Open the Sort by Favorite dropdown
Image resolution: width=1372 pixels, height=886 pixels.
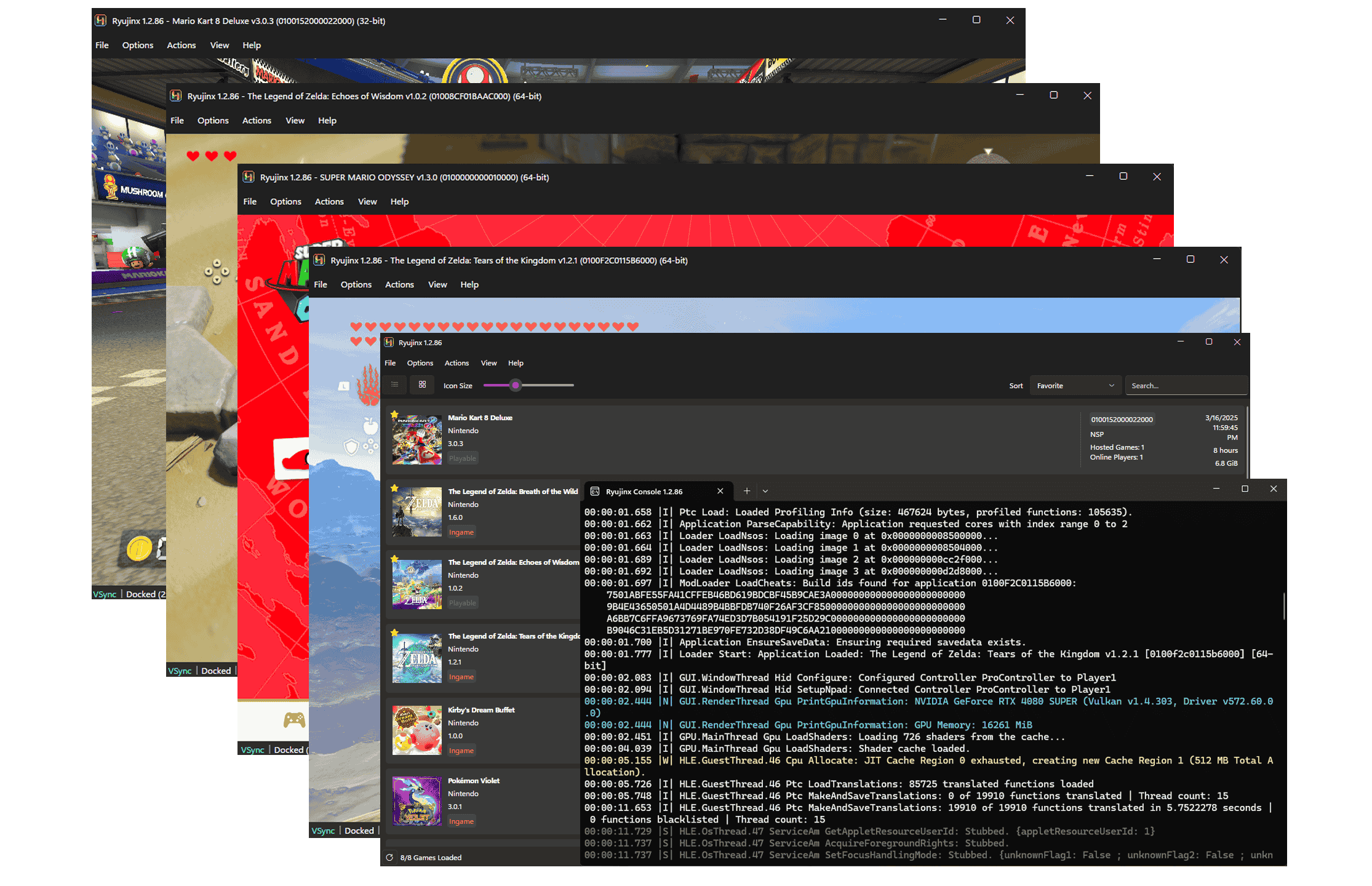tap(1075, 386)
